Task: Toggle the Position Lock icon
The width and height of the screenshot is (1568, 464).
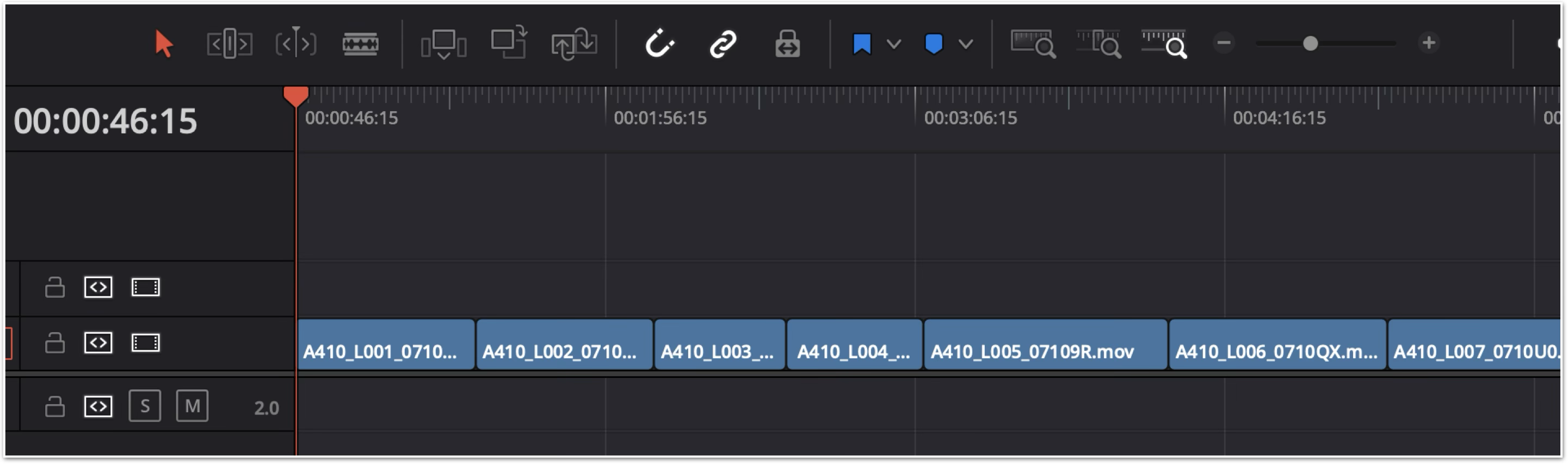Action: click(x=787, y=44)
